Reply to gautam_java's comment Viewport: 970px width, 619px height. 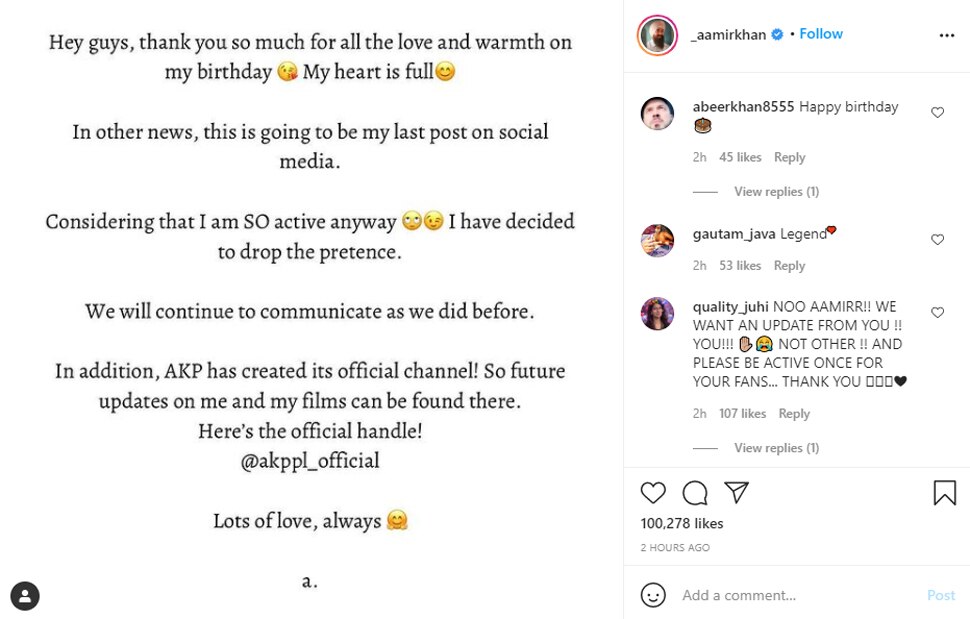(789, 266)
